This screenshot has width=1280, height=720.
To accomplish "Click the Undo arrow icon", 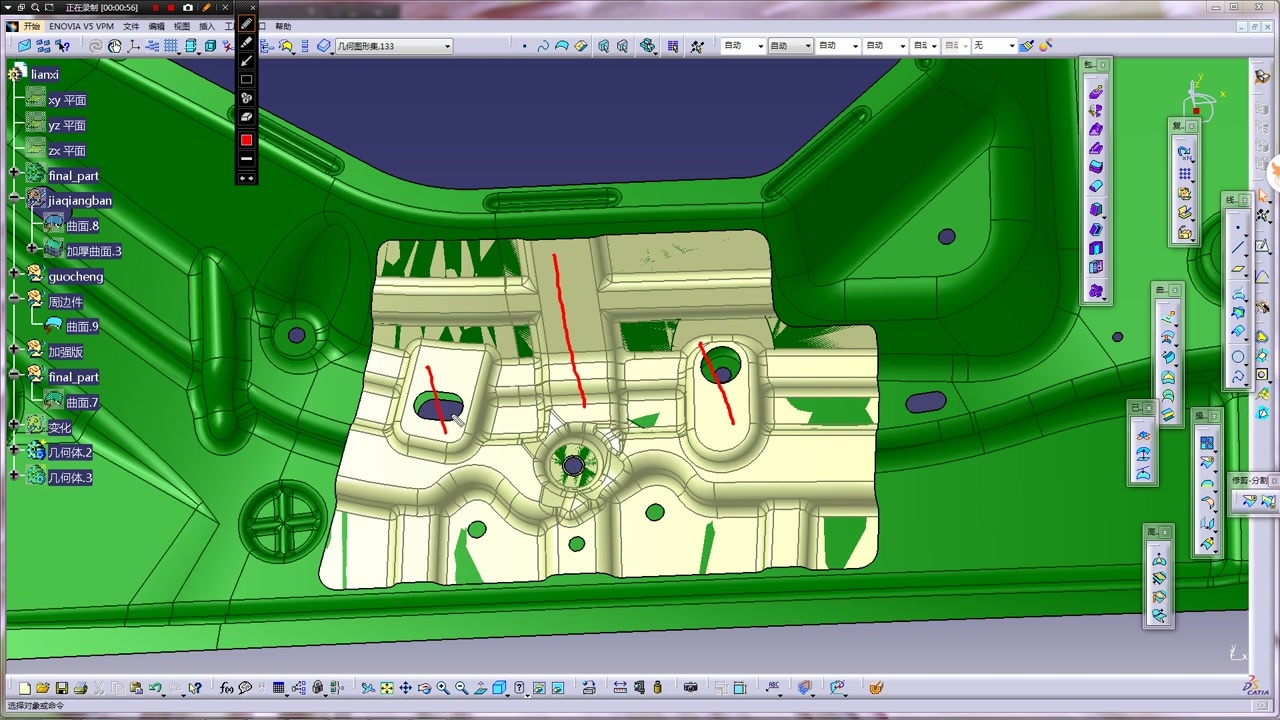I will [x=156, y=688].
